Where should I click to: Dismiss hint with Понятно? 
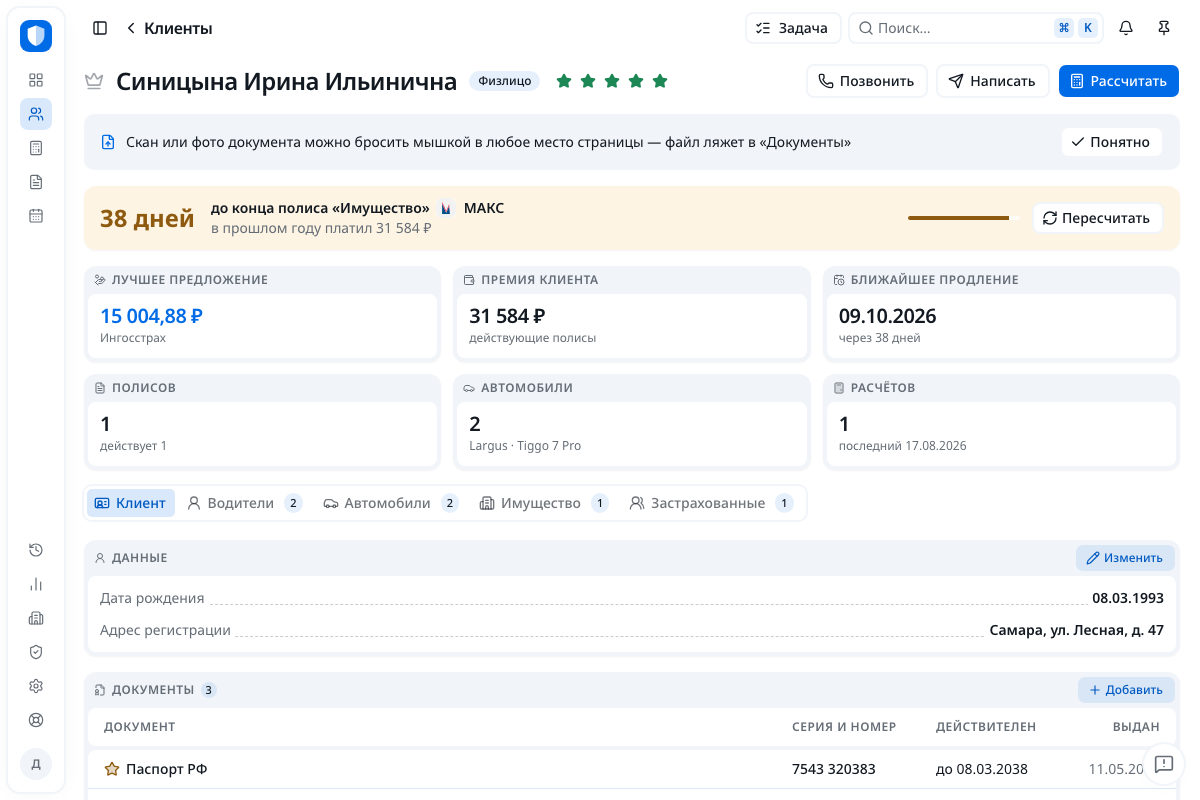pos(1112,142)
